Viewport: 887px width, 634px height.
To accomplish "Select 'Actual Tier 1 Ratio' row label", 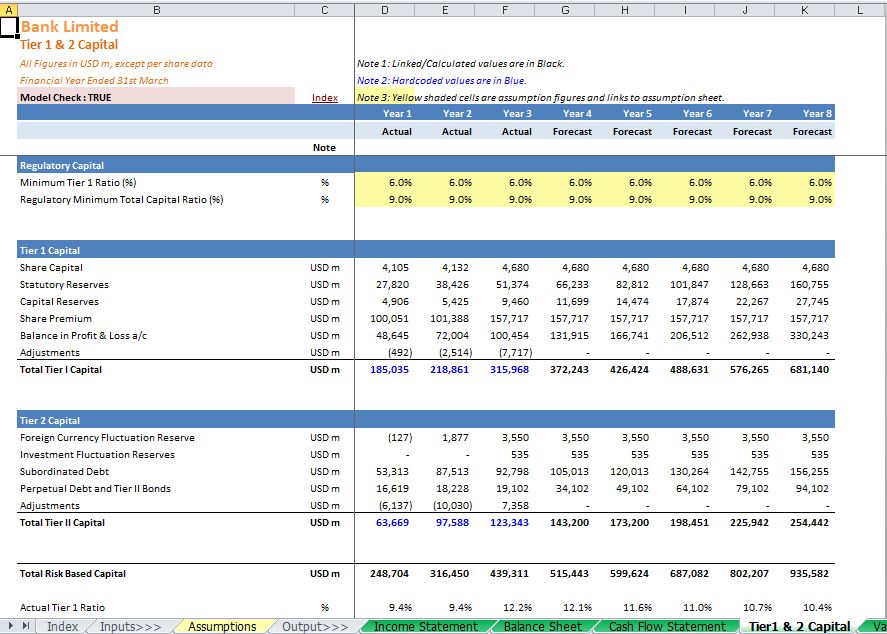I will (62, 607).
